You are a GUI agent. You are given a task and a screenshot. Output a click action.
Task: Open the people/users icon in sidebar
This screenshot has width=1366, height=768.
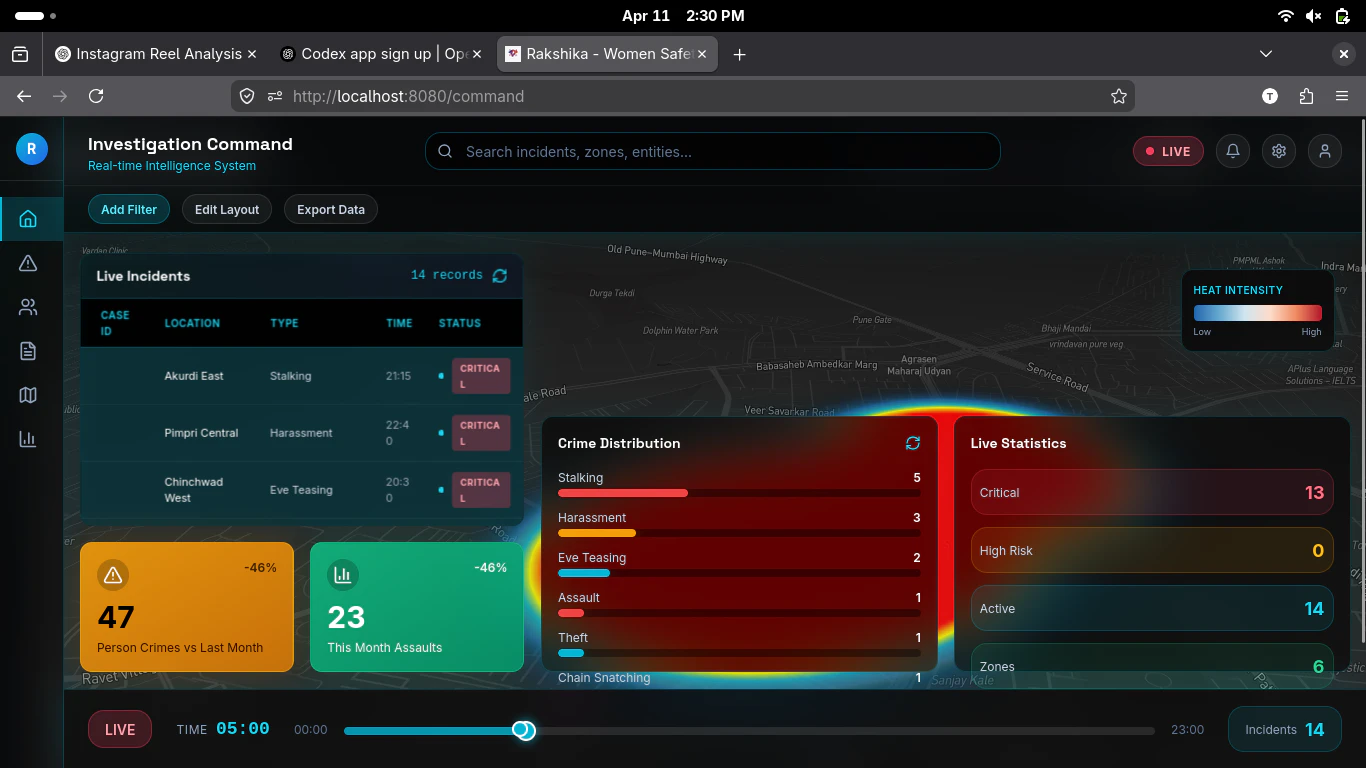pyautogui.click(x=28, y=307)
